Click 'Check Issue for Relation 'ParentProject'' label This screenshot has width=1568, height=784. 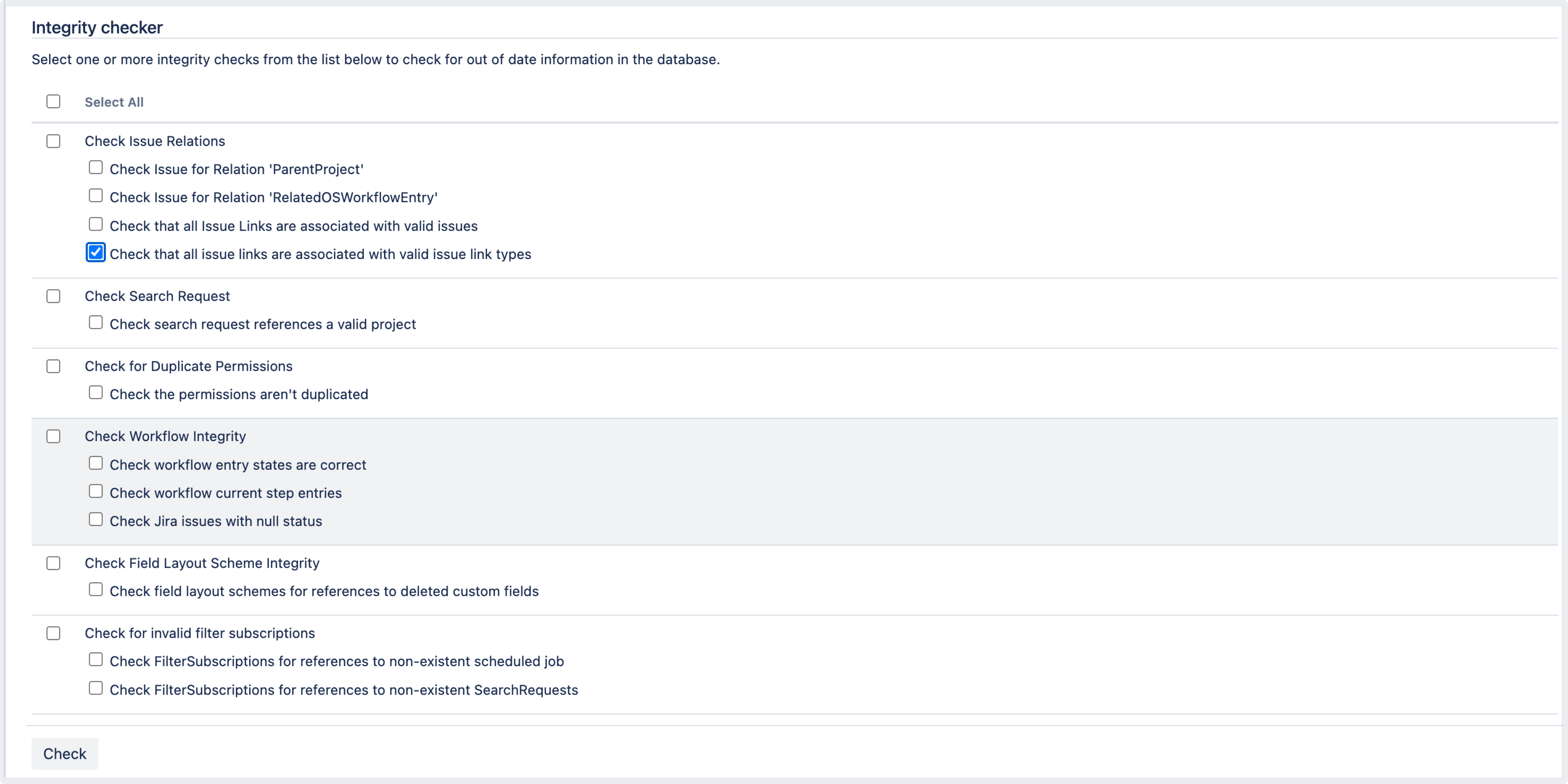[237, 169]
